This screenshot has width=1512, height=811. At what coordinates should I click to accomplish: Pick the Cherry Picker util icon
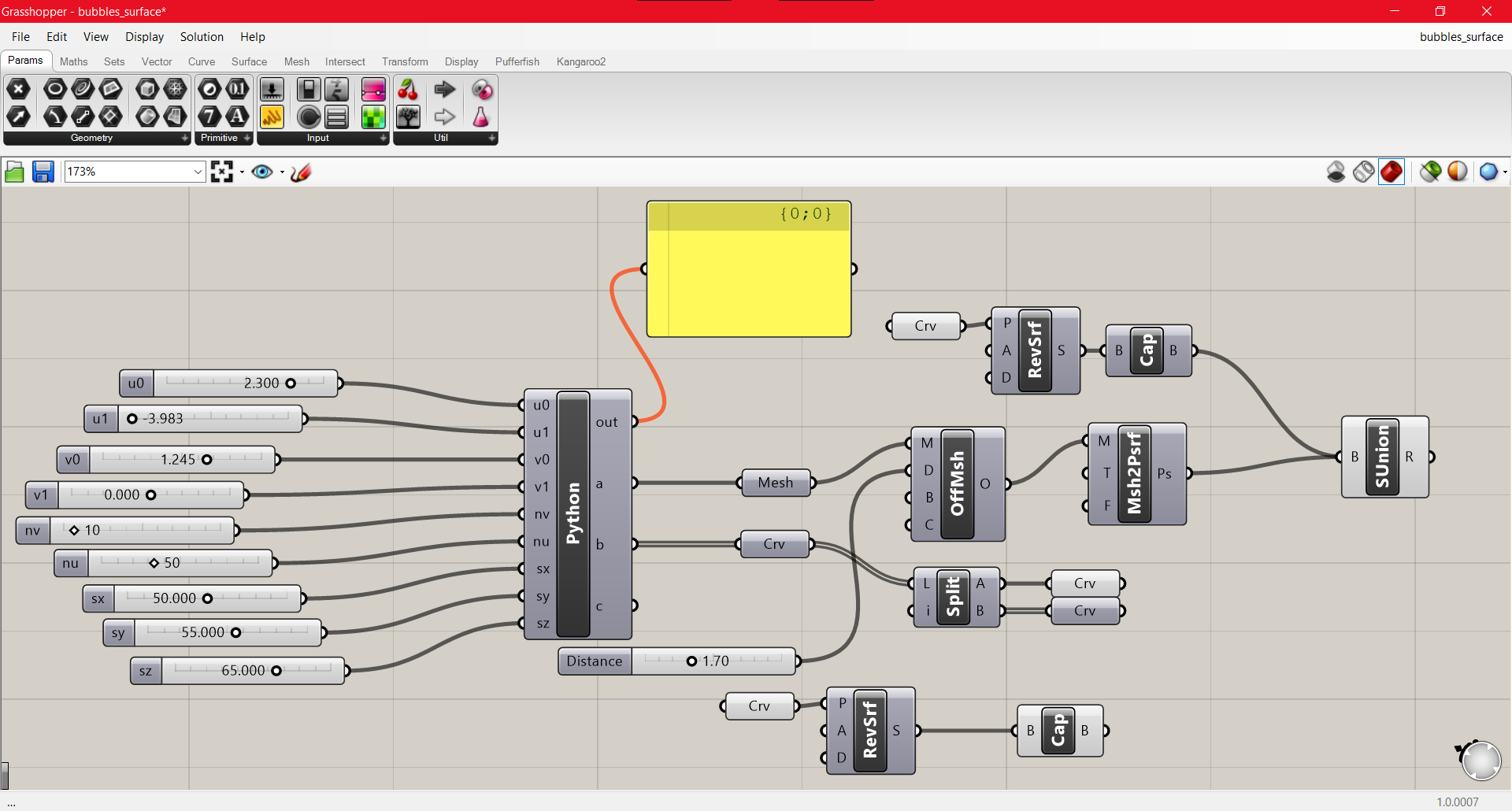[x=408, y=89]
